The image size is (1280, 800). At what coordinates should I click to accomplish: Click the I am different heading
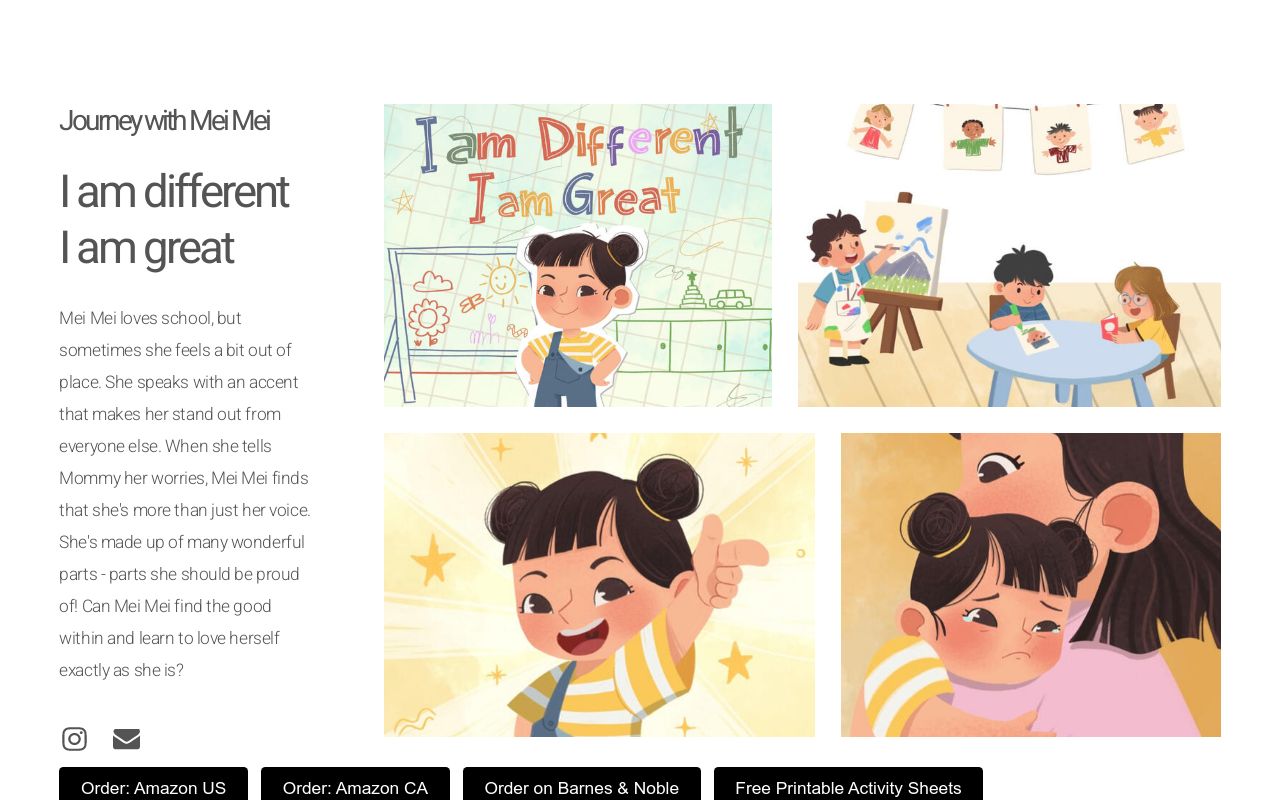click(x=174, y=191)
